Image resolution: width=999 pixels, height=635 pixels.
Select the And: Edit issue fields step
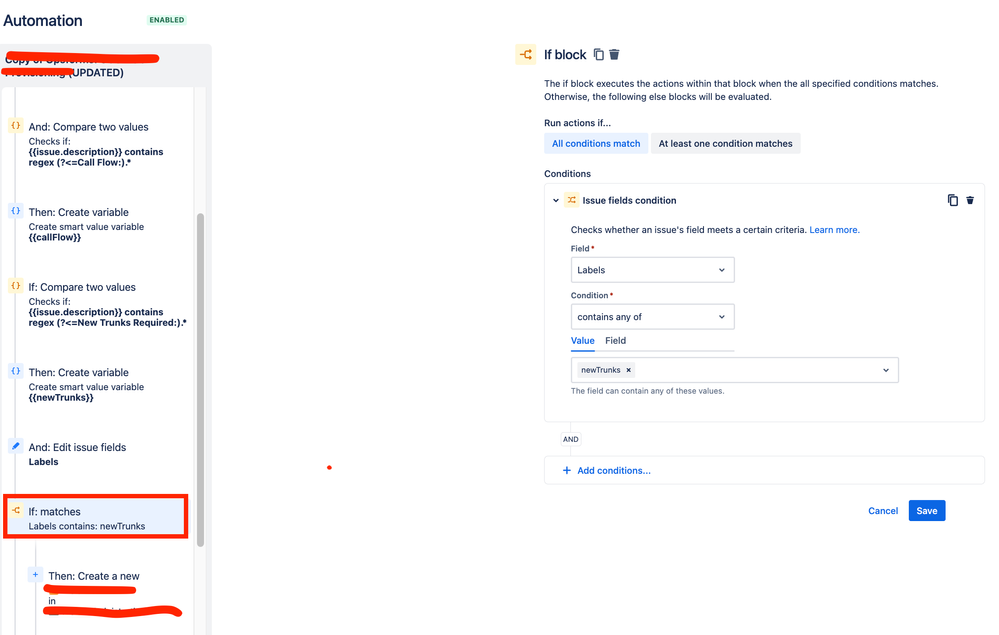[x=97, y=454]
